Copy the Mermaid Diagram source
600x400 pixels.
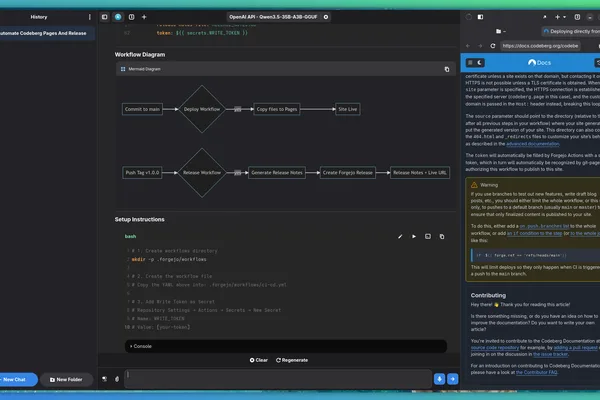(x=447, y=69)
